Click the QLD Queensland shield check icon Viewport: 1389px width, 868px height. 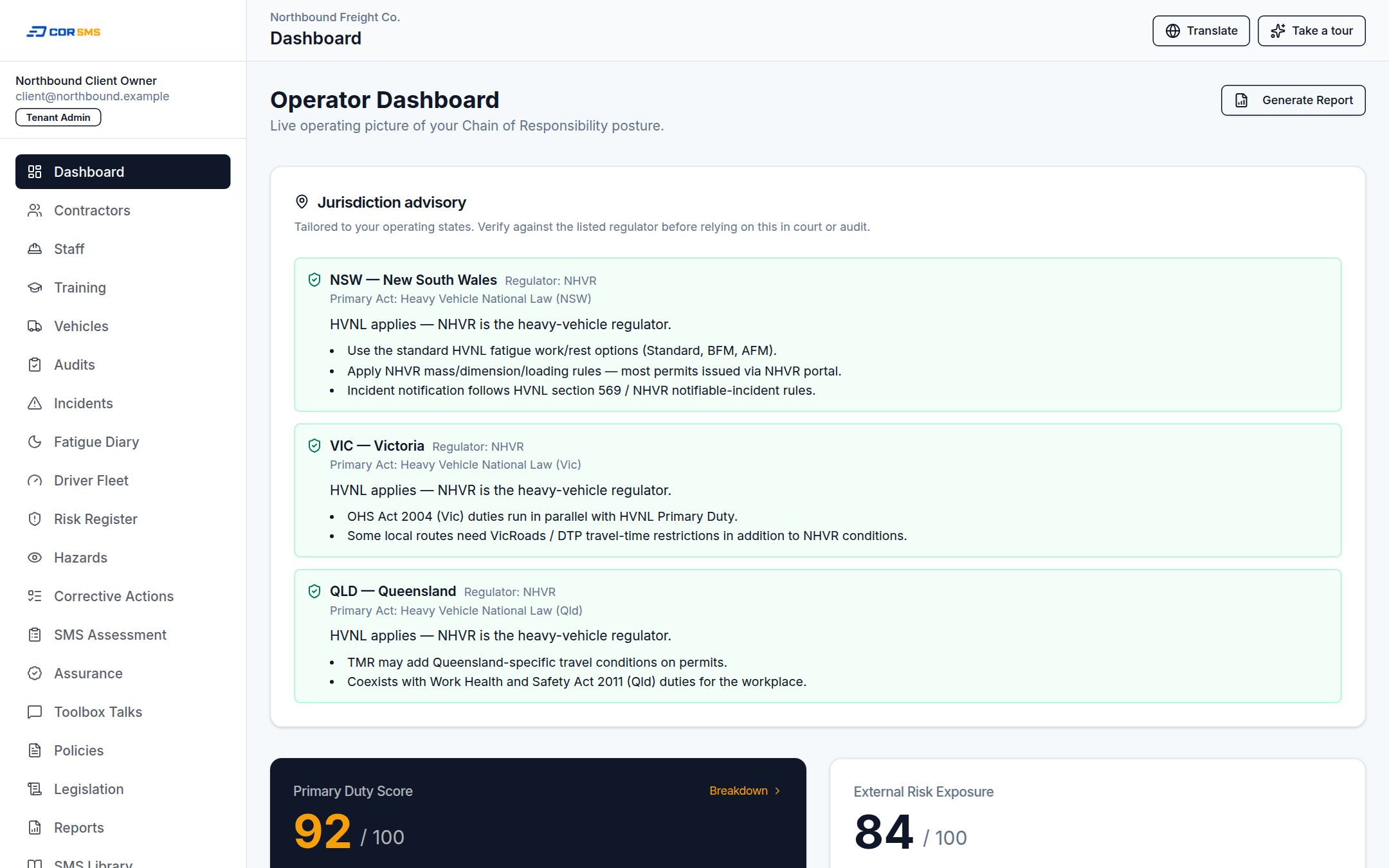(x=314, y=591)
